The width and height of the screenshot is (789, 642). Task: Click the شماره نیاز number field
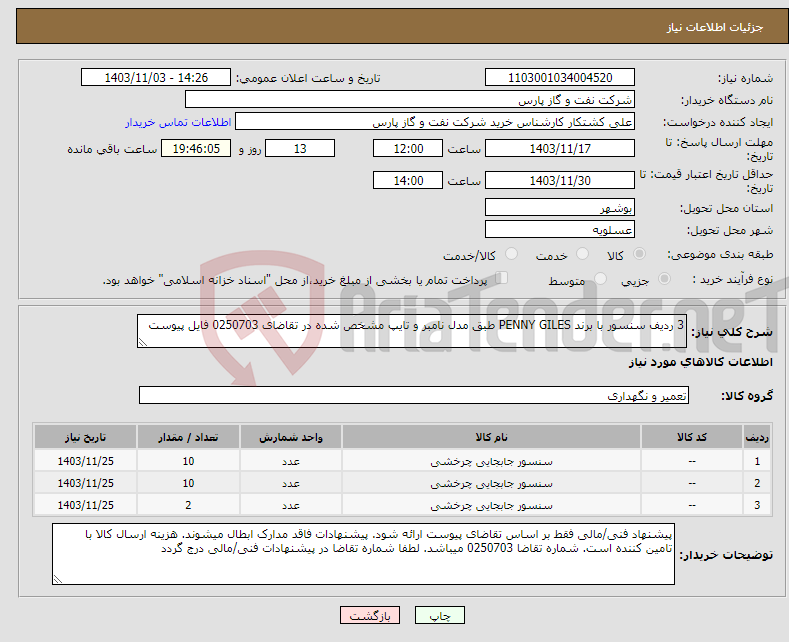point(559,78)
